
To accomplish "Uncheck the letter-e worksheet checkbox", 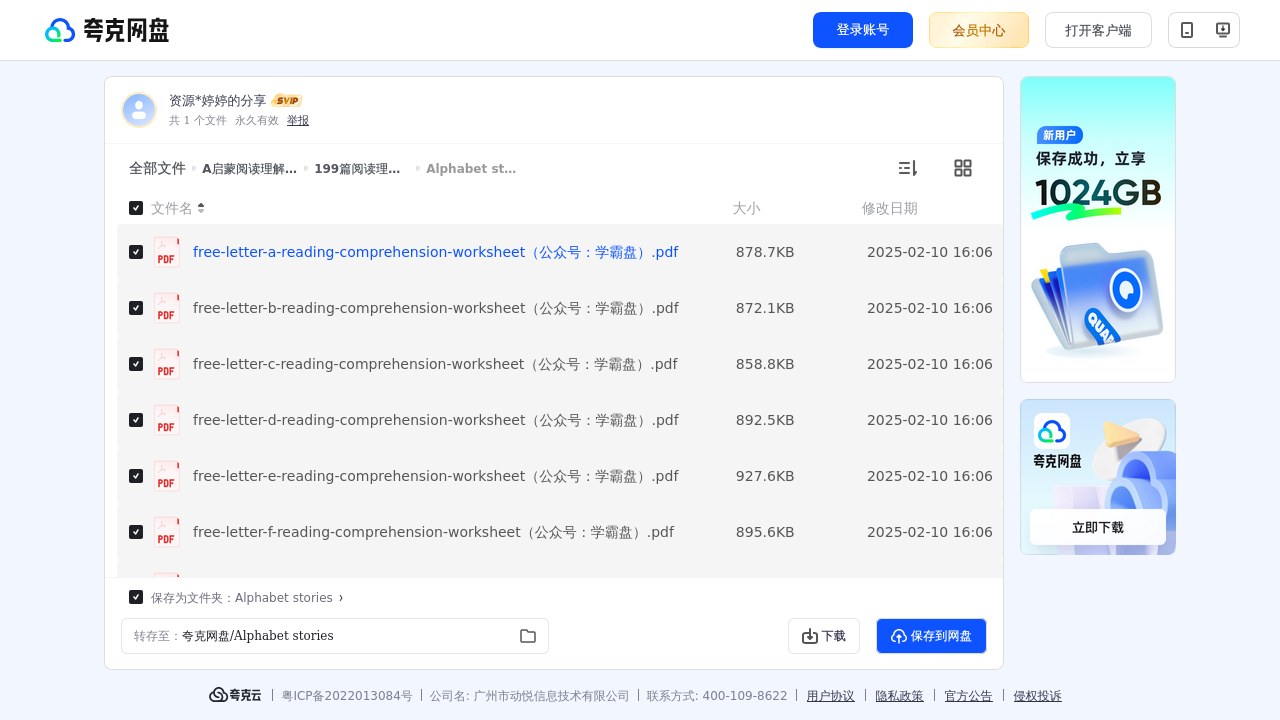I will [136, 476].
